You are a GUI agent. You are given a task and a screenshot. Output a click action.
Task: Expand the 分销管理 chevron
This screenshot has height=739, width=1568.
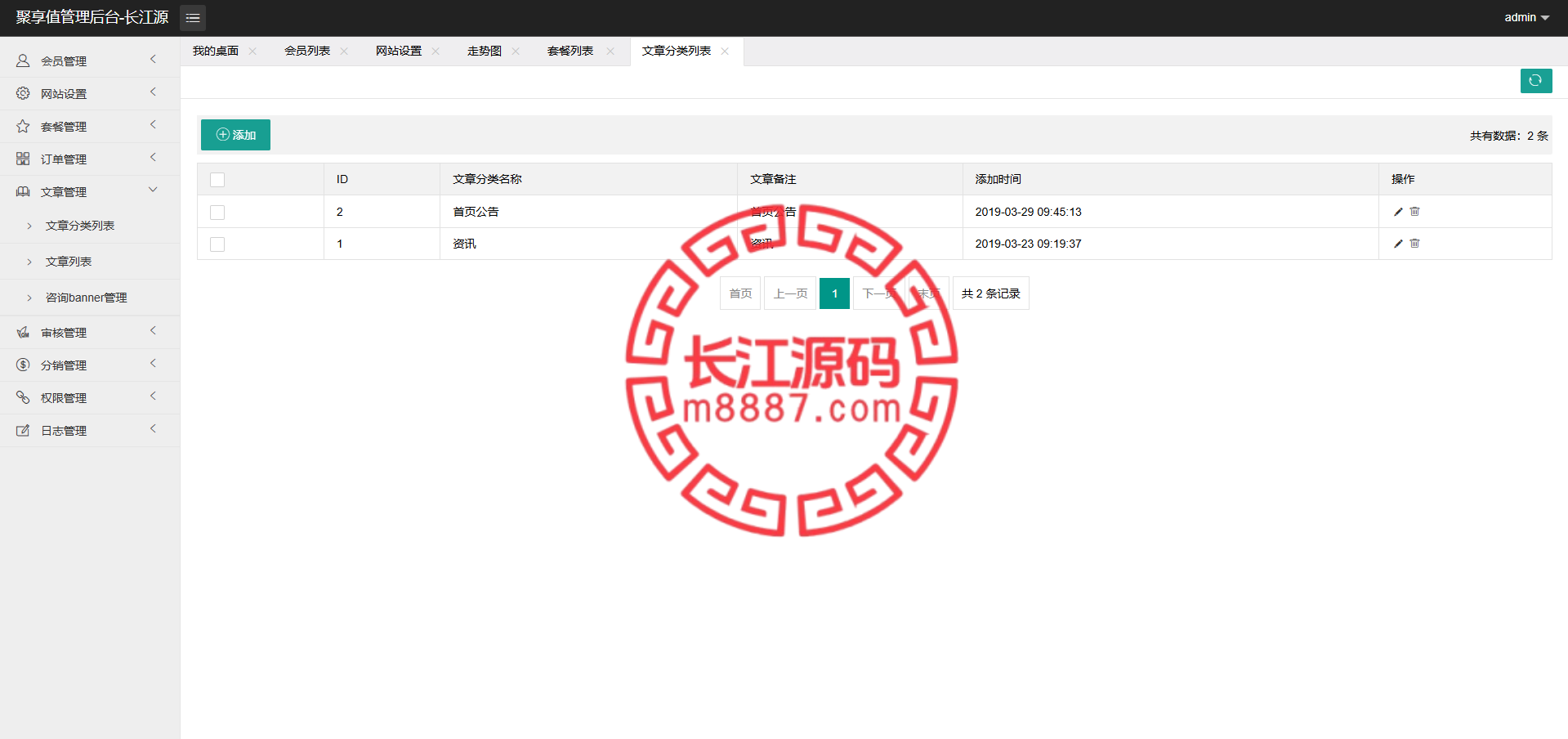click(x=153, y=364)
